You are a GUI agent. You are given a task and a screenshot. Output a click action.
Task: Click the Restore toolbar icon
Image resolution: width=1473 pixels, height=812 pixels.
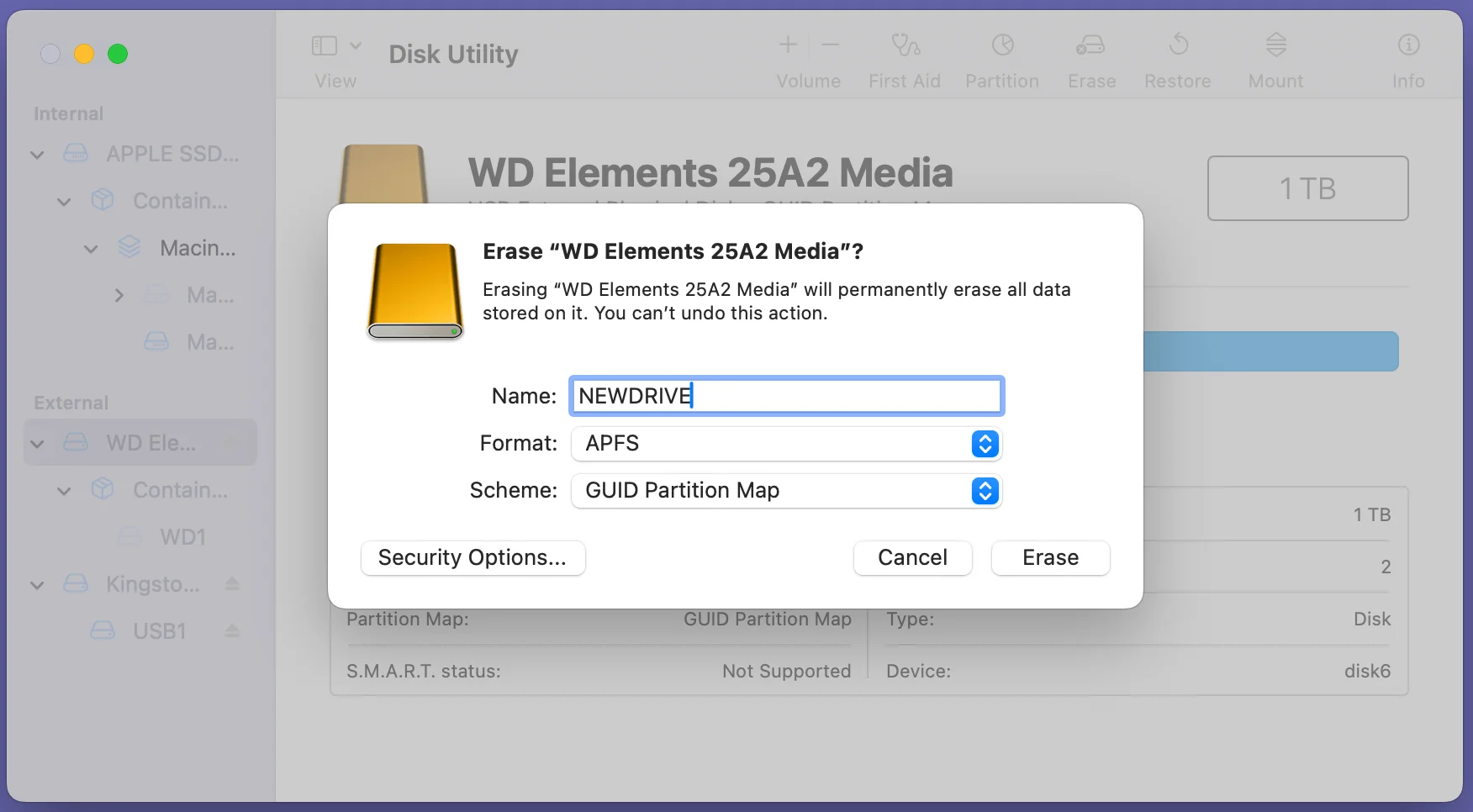pos(1179,45)
